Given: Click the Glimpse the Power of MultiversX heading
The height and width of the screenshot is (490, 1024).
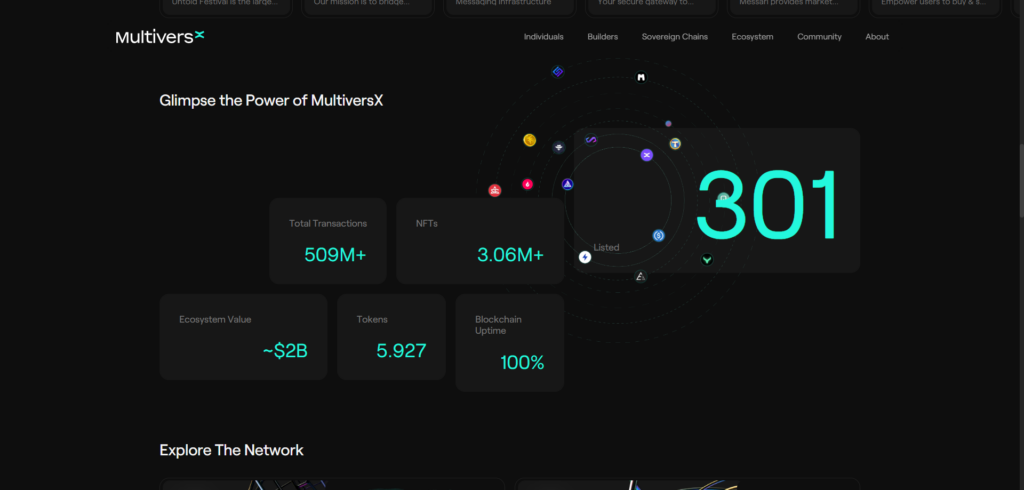Looking at the screenshot, I should (272, 101).
